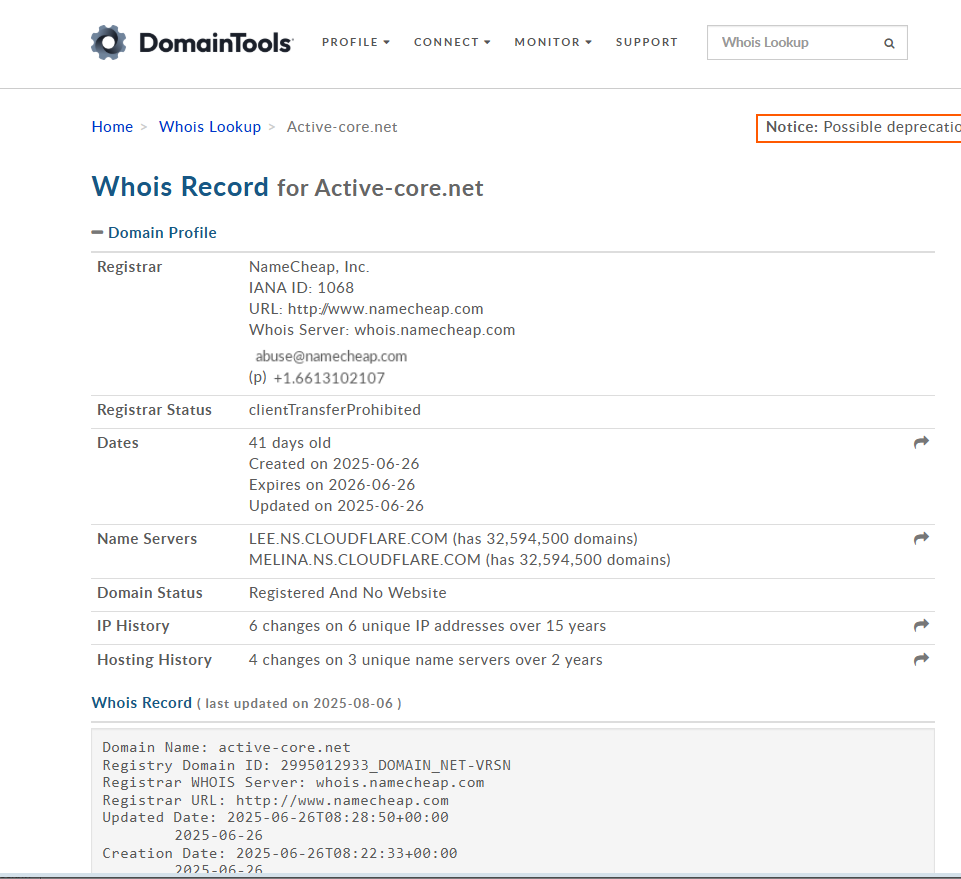961x879 pixels.
Task: Open the MONITOR dropdown menu
Action: coord(553,42)
